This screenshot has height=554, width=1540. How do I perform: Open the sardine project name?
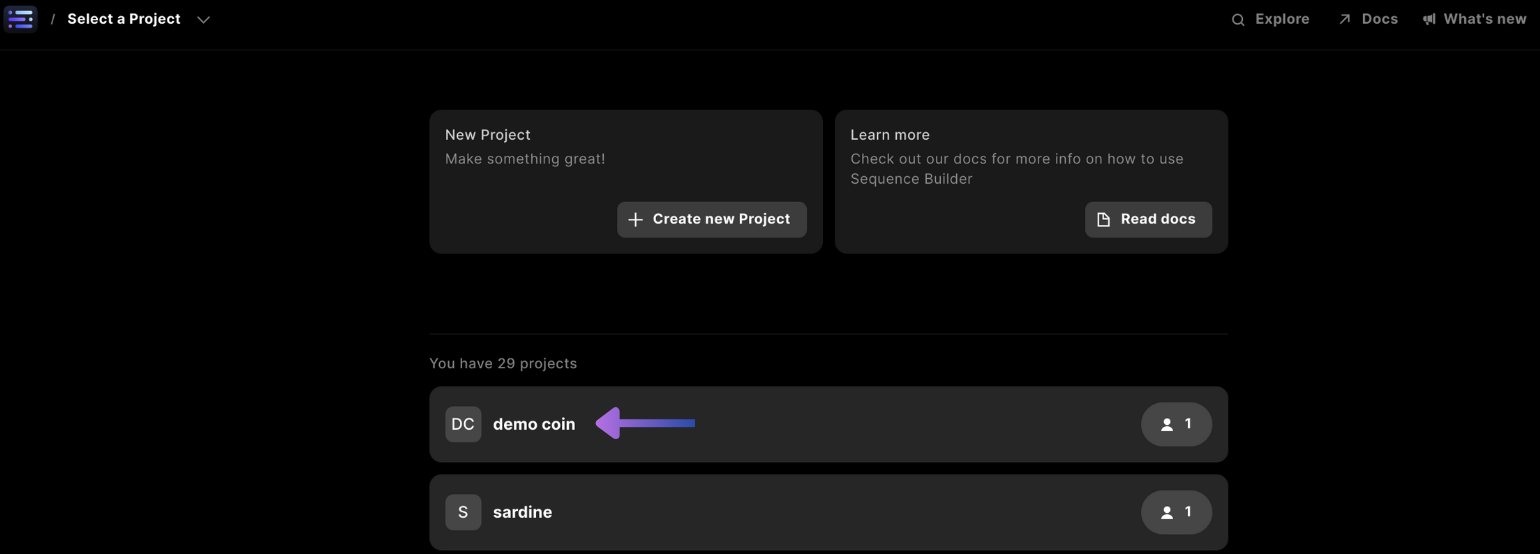(x=522, y=512)
